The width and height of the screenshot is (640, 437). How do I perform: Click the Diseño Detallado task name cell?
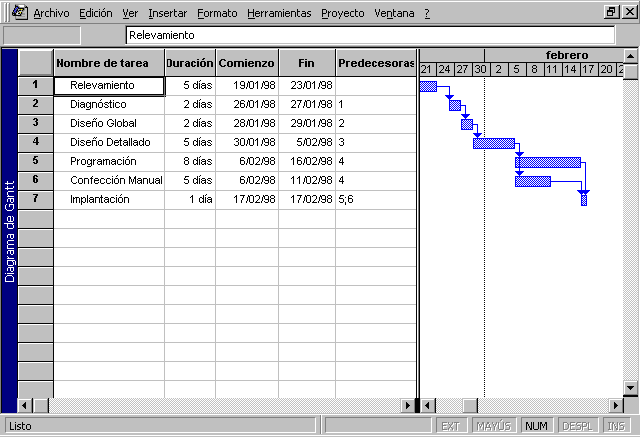(x=109, y=142)
